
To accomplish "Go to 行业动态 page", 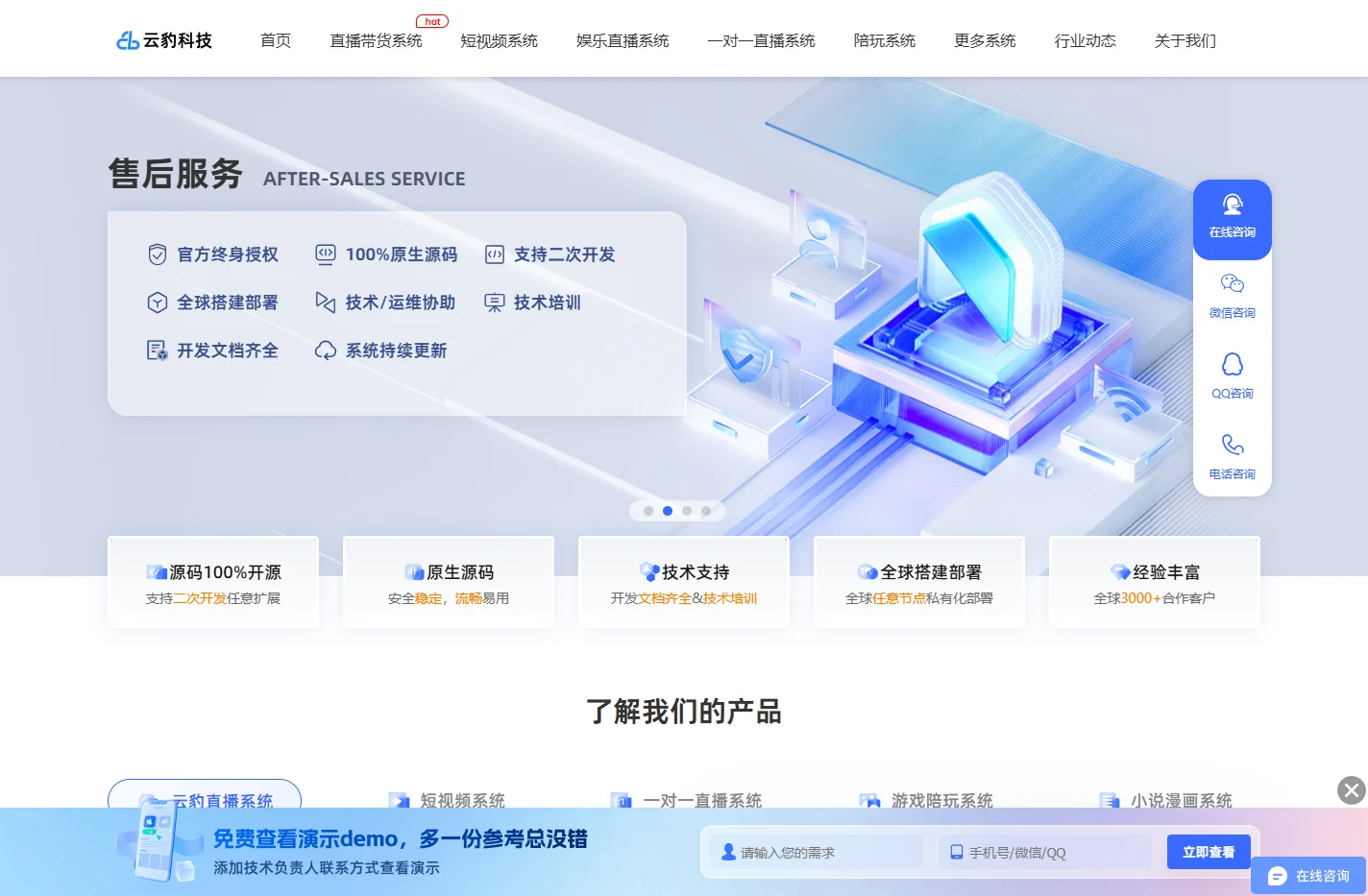I will [x=1085, y=40].
